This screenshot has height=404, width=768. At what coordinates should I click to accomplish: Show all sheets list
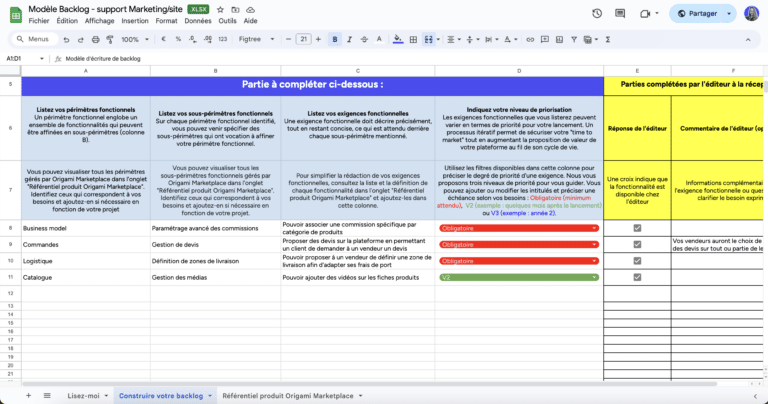[47, 396]
